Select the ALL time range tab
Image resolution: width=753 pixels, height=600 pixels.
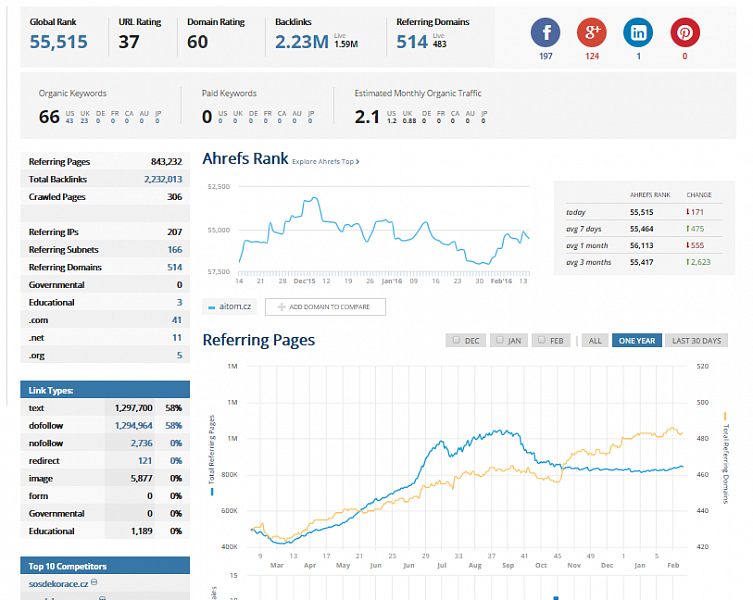click(x=595, y=341)
